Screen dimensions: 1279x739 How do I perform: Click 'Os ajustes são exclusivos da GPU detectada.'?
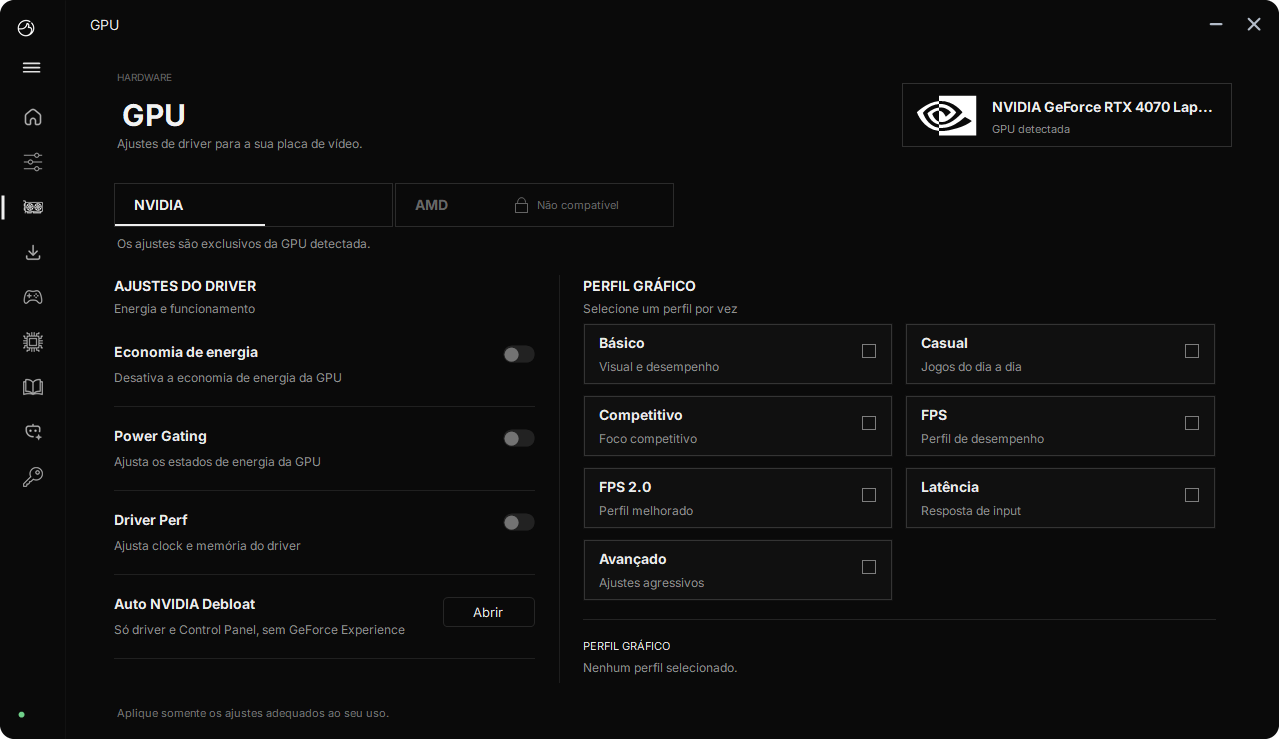tap(243, 244)
